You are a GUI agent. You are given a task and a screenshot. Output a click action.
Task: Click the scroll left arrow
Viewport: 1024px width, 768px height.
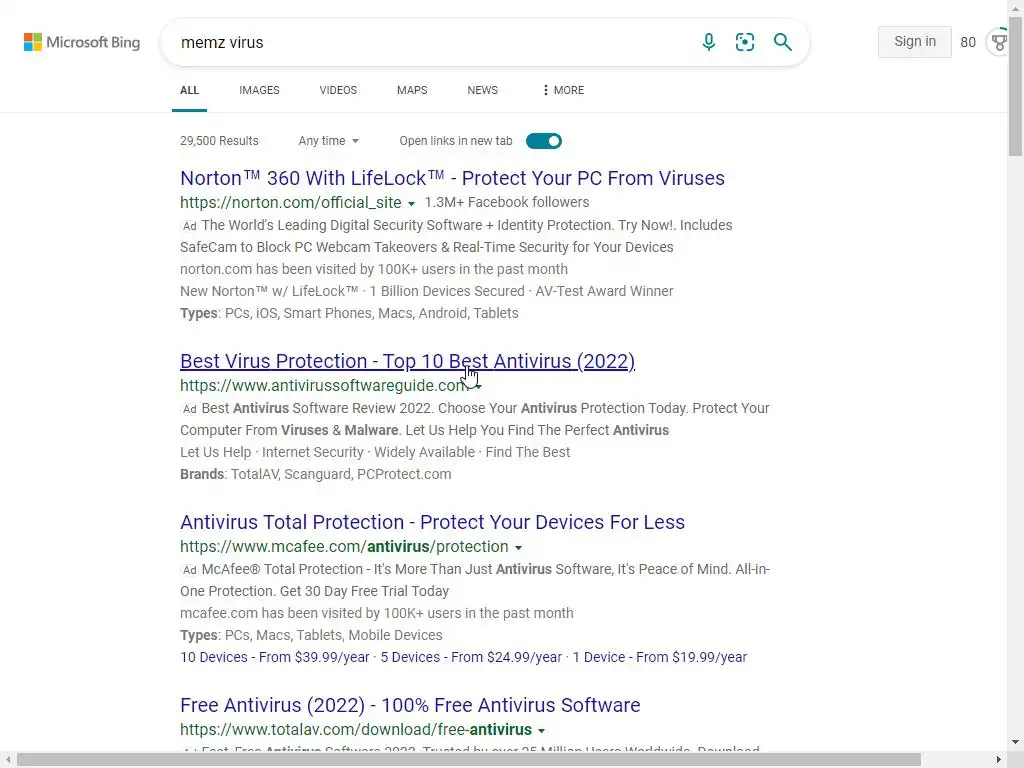(8, 760)
